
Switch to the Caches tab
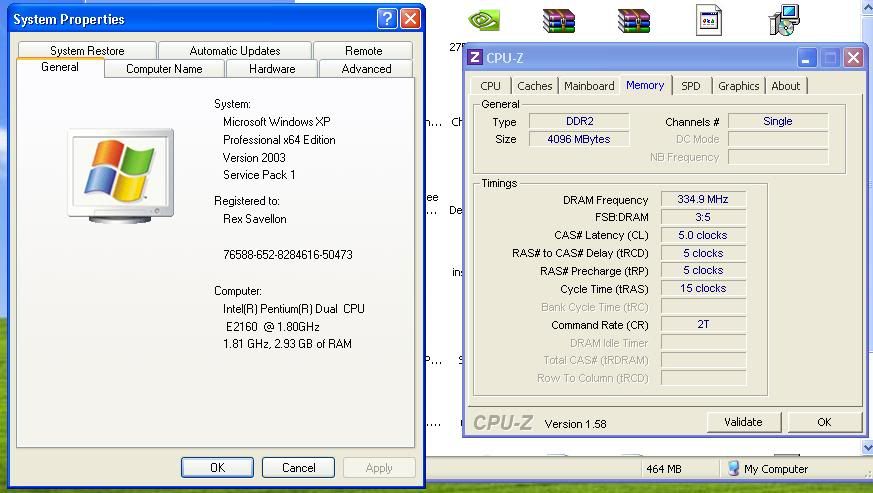(x=534, y=86)
